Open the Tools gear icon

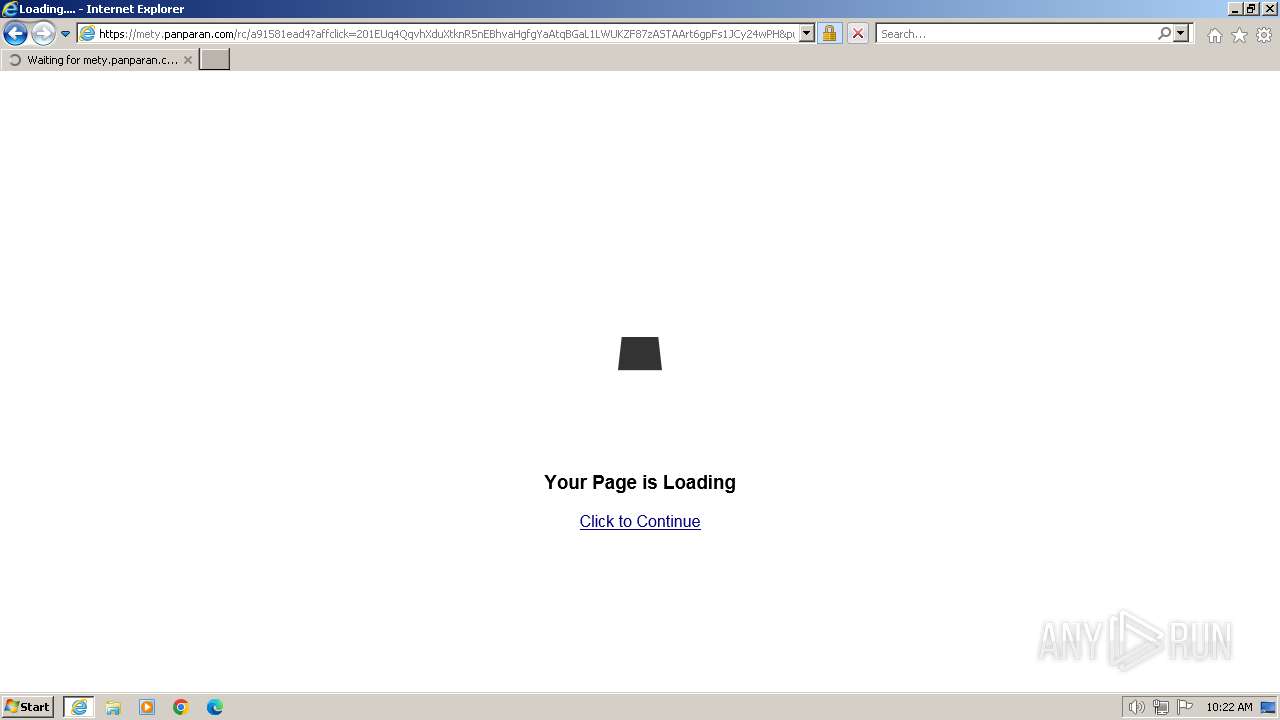click(1264, 35)
